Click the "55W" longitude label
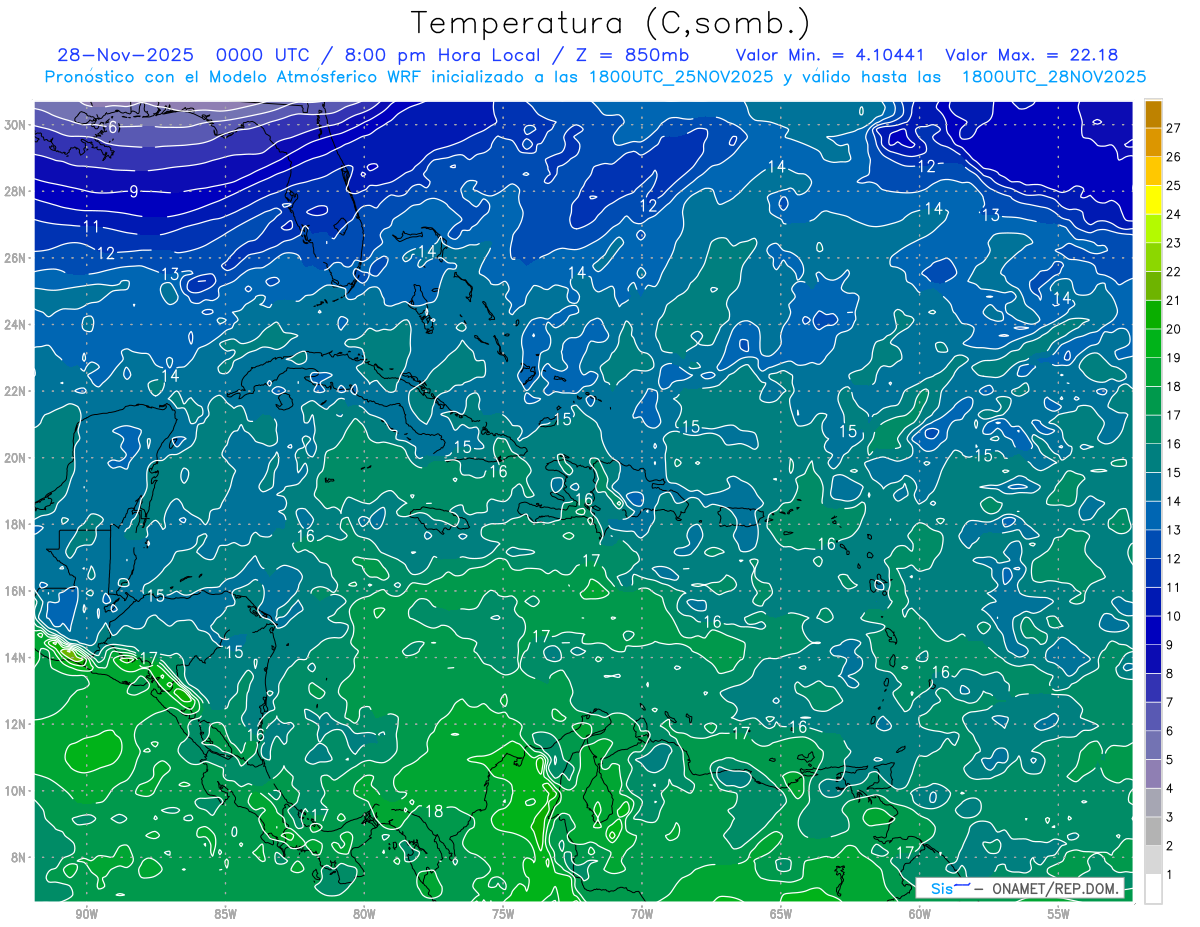This screenshot has height=927, width=1200. click(1059, 915)
